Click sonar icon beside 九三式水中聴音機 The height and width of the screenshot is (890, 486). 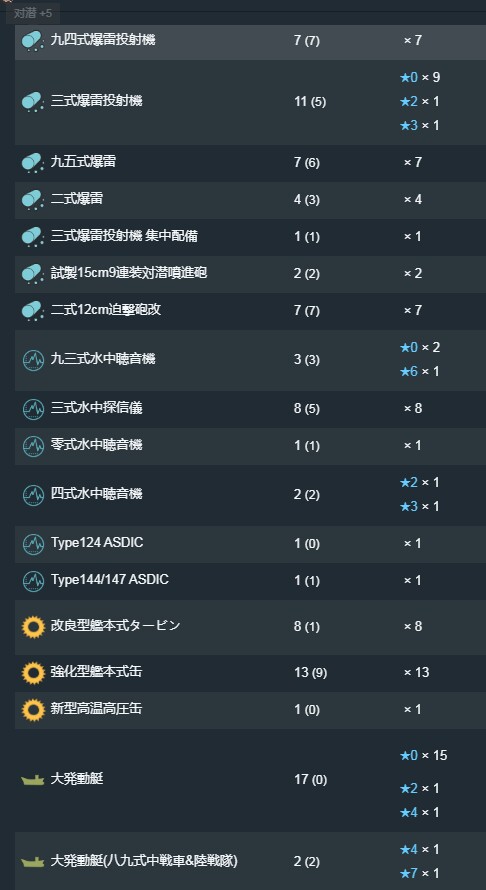tap(33, 360)
